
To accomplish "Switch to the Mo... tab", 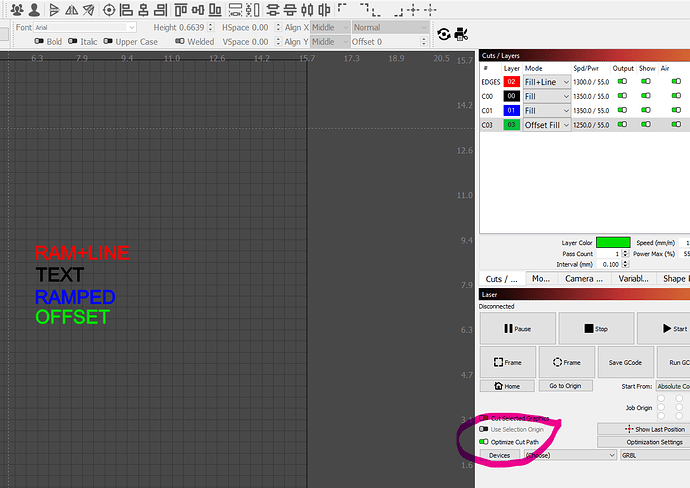I will (x=541, y=279).
